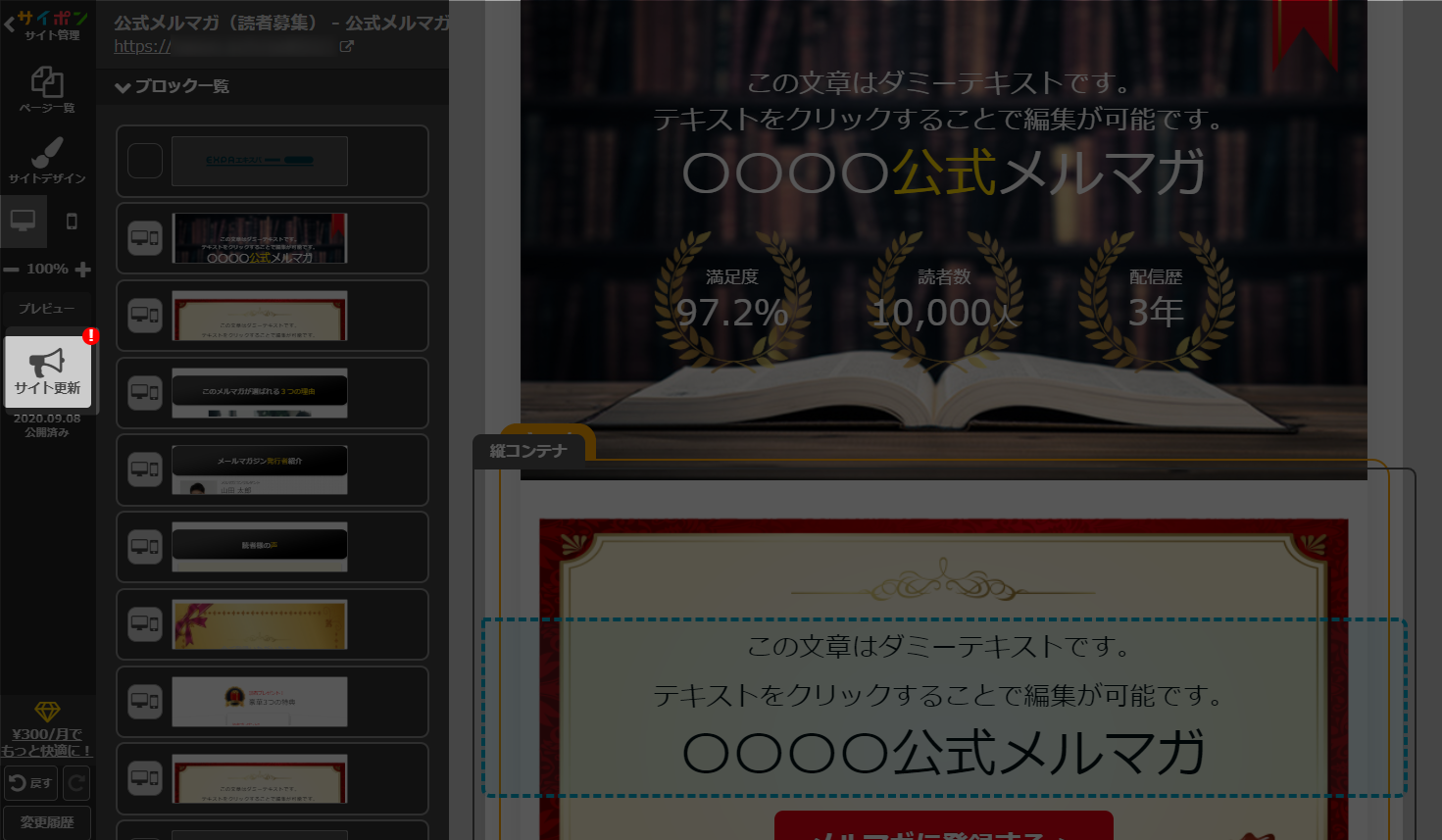Toggle device visibility for 読者様の声 block
Screen dimensions: 1442x840
145,547
